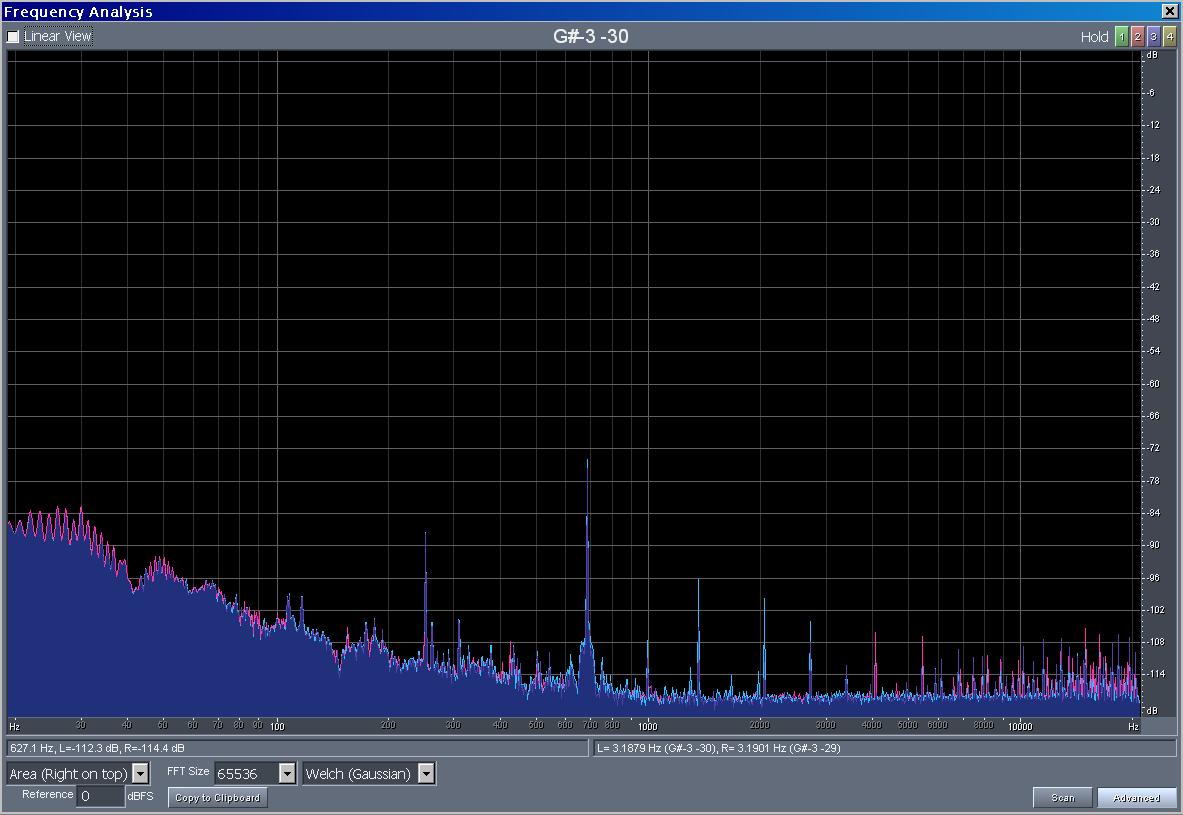
Task: Click the -6 dB scale label
Action: pyautogui.click(x=1151, y=93)
